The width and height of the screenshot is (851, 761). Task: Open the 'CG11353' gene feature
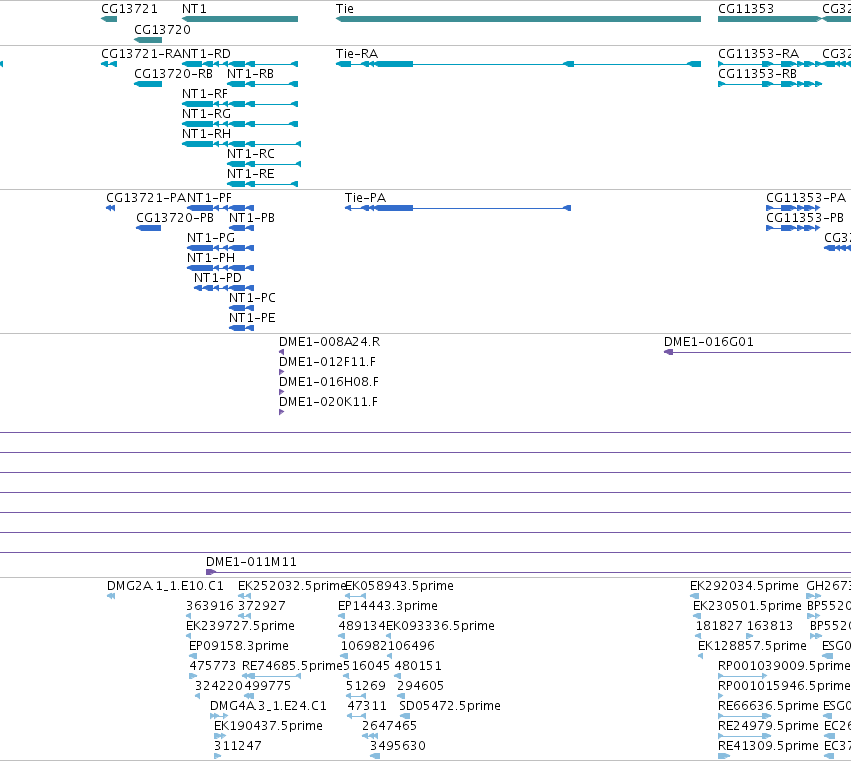click(x=770, y=19)
